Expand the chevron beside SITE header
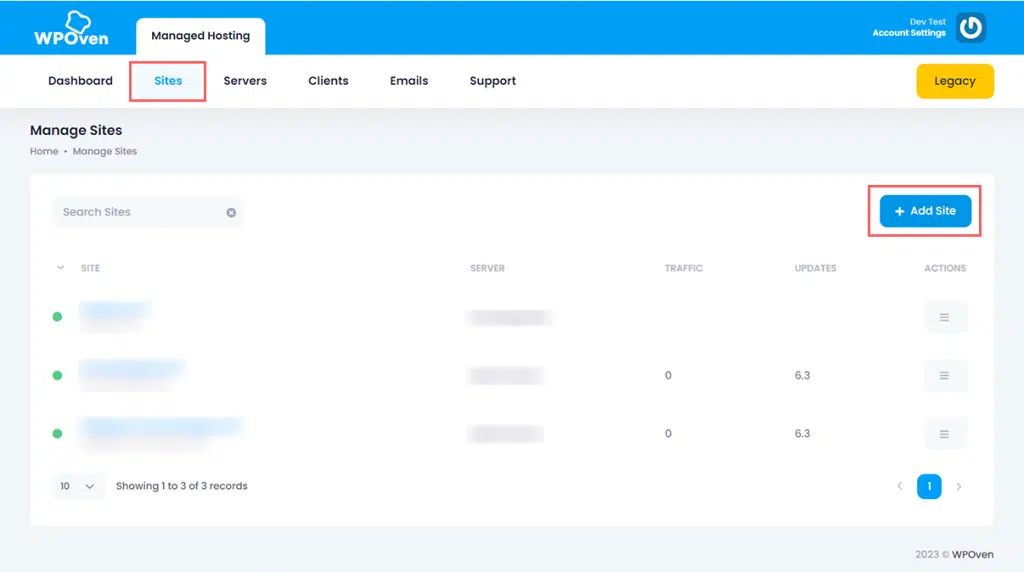The width and height of the screenshot is (1024, 572). click(60, 268)
